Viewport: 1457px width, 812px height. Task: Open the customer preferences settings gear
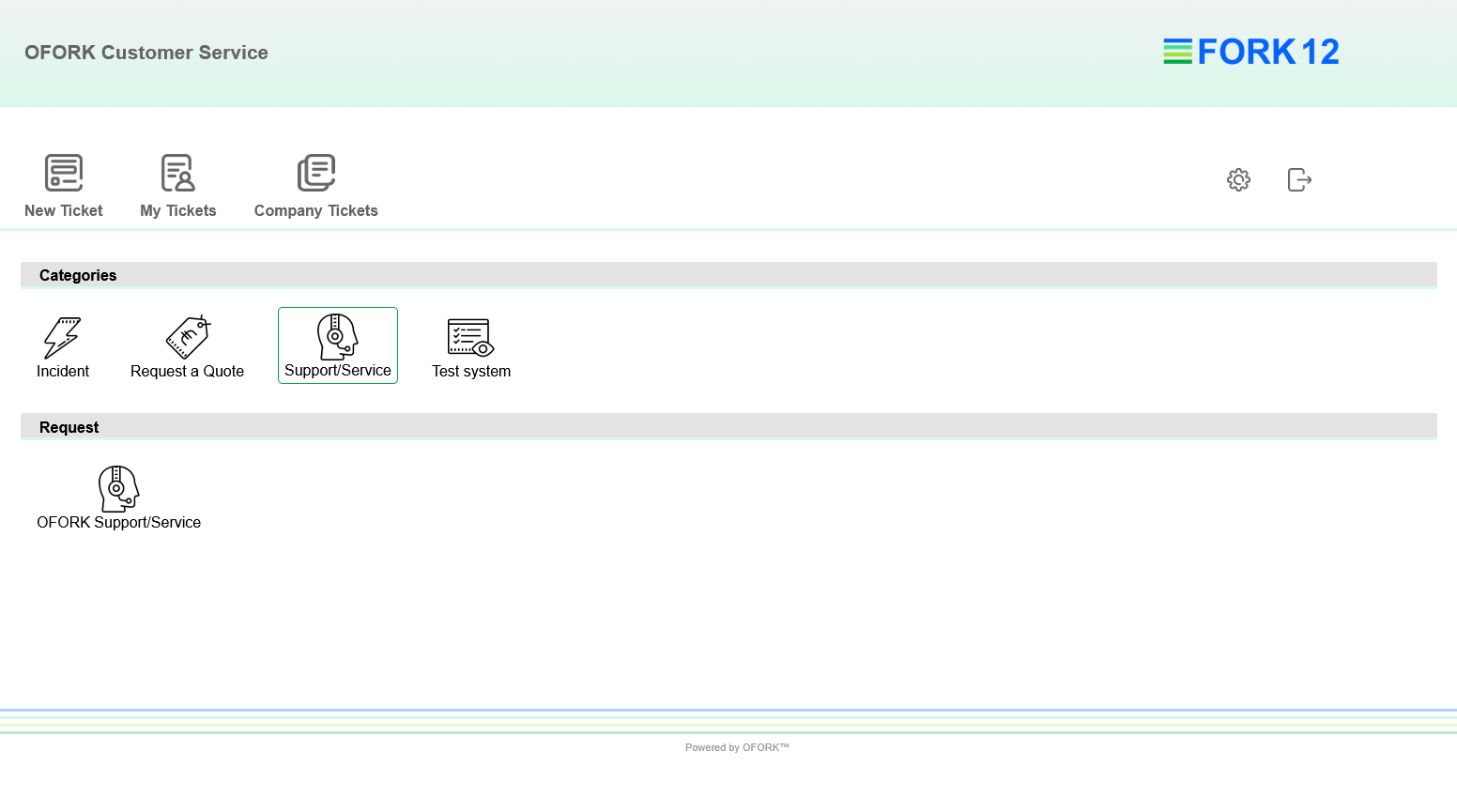tap(1238, 179)
